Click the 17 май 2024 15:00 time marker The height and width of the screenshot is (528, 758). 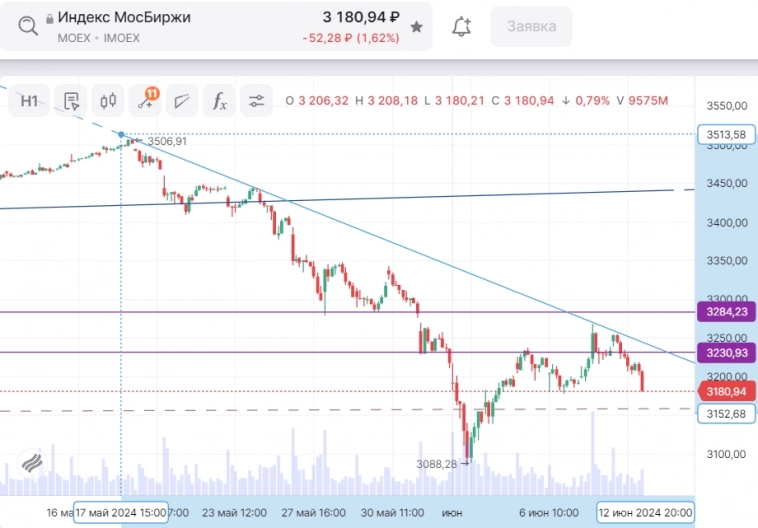[x=121, y=511]
